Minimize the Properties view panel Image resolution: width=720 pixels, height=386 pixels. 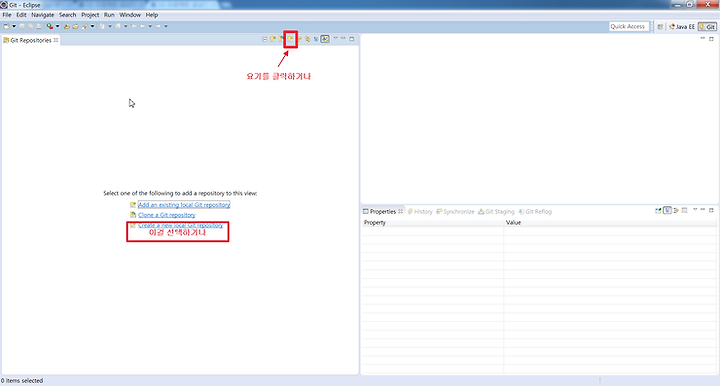coord(703,209)
